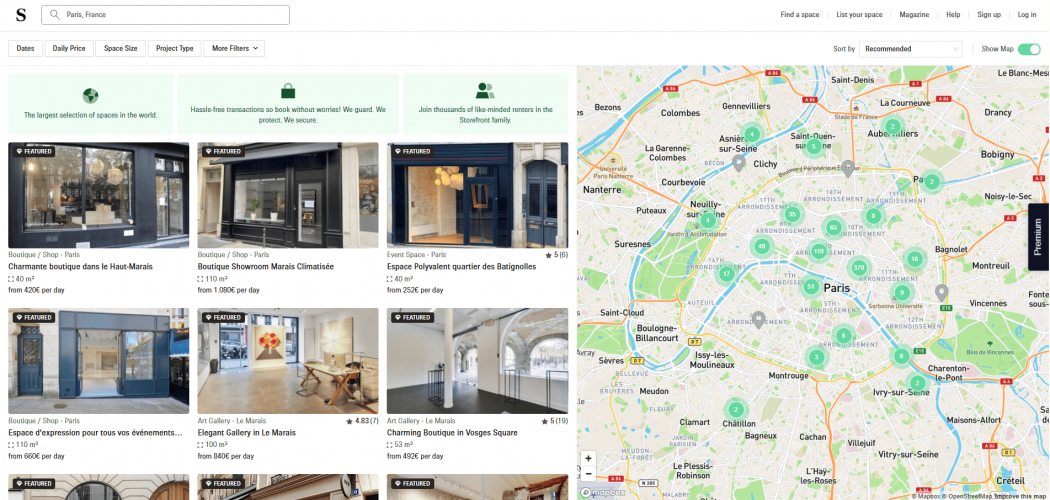Click the grey pin near Clichy

pyautogui.click(x=739, y=162)
